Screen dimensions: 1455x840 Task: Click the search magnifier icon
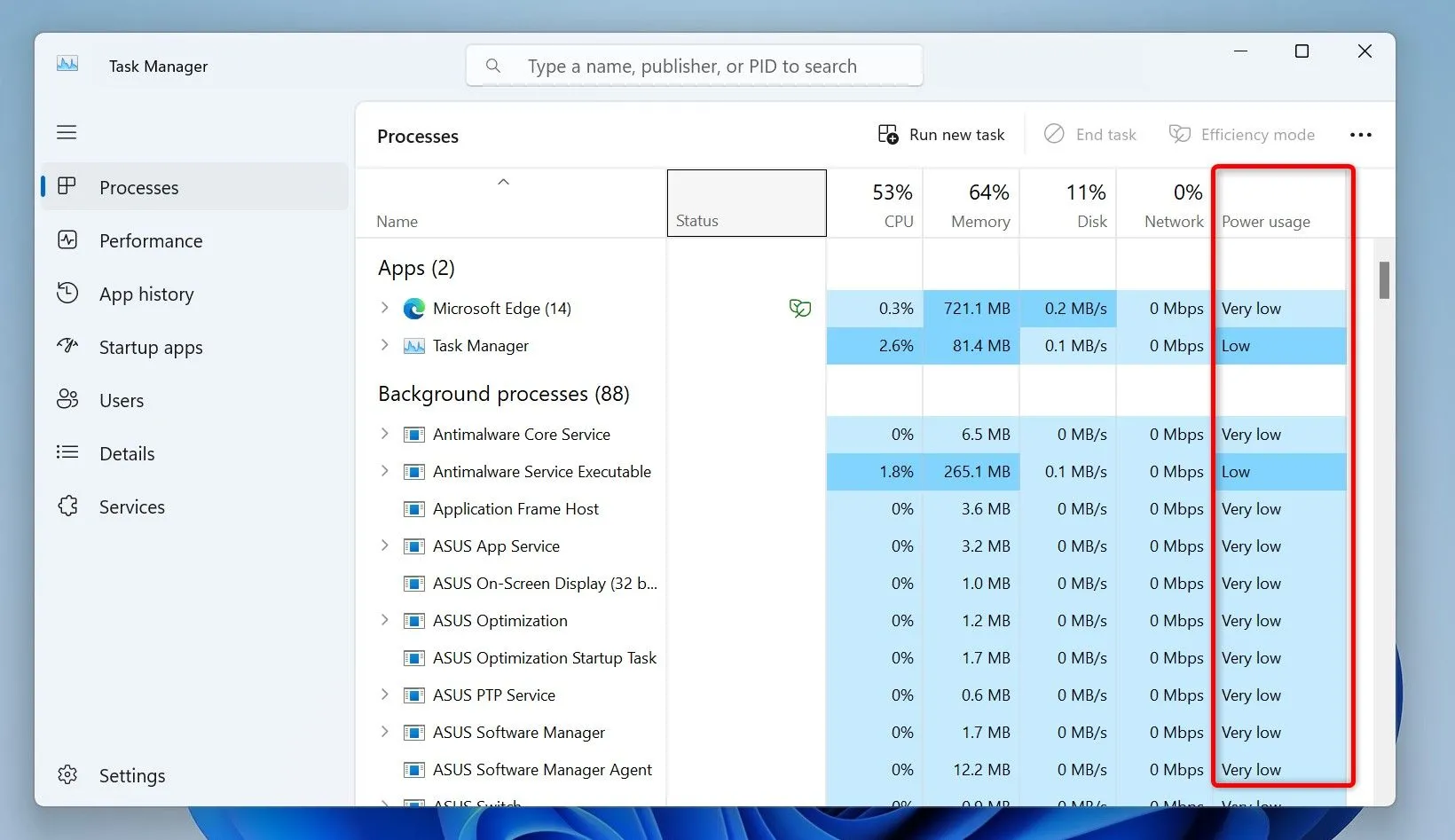pyautogui.click(x=493, y=66)
